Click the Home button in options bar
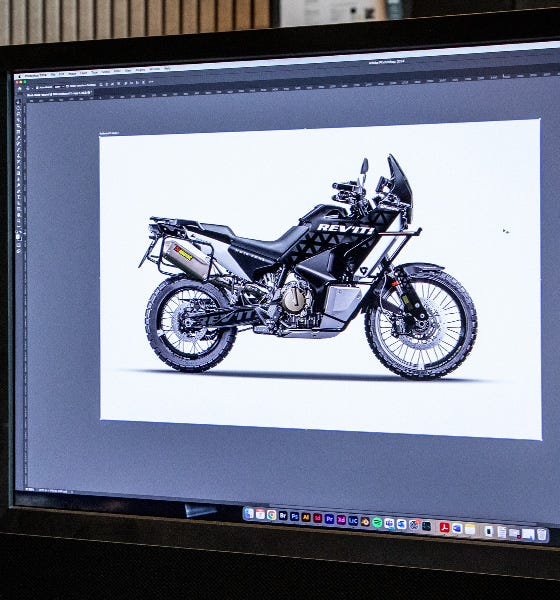560x600 pixels. pyautogui.click(x=20, y=88)
